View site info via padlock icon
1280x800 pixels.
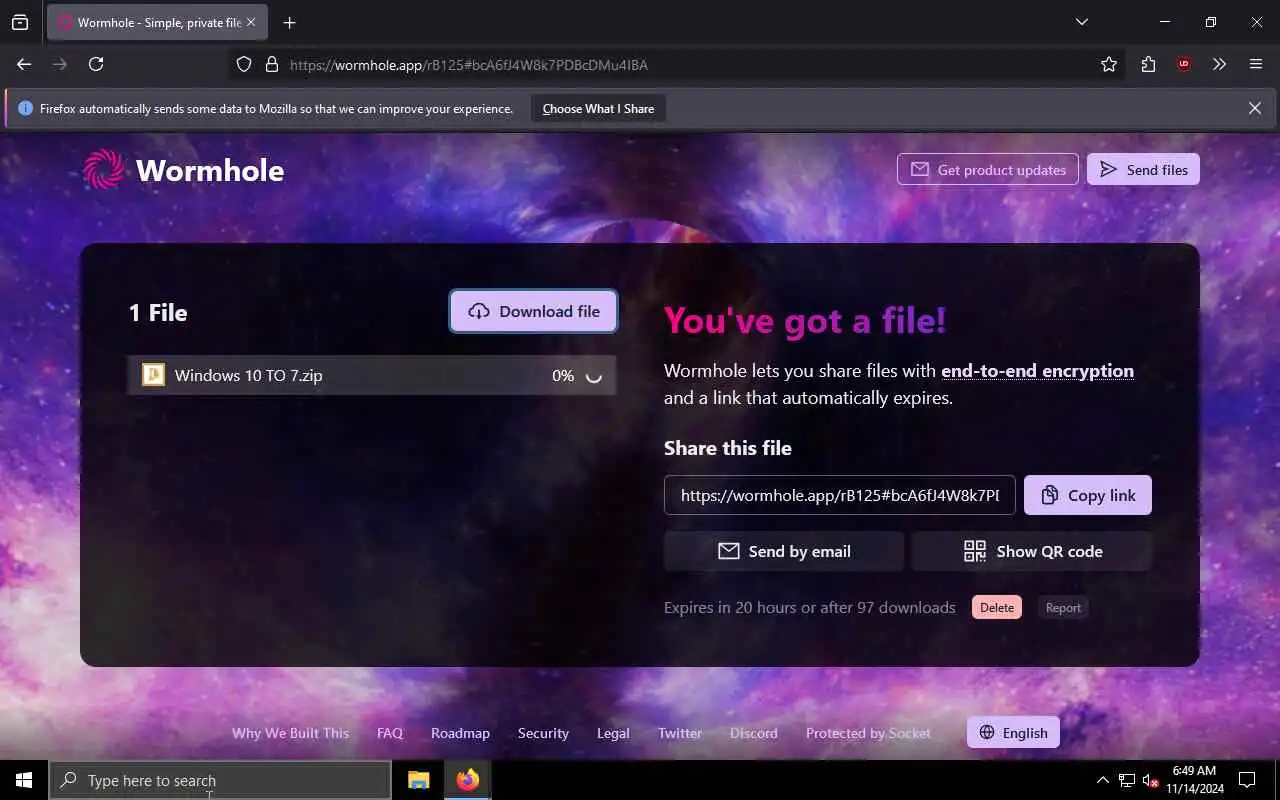(271, 64)
